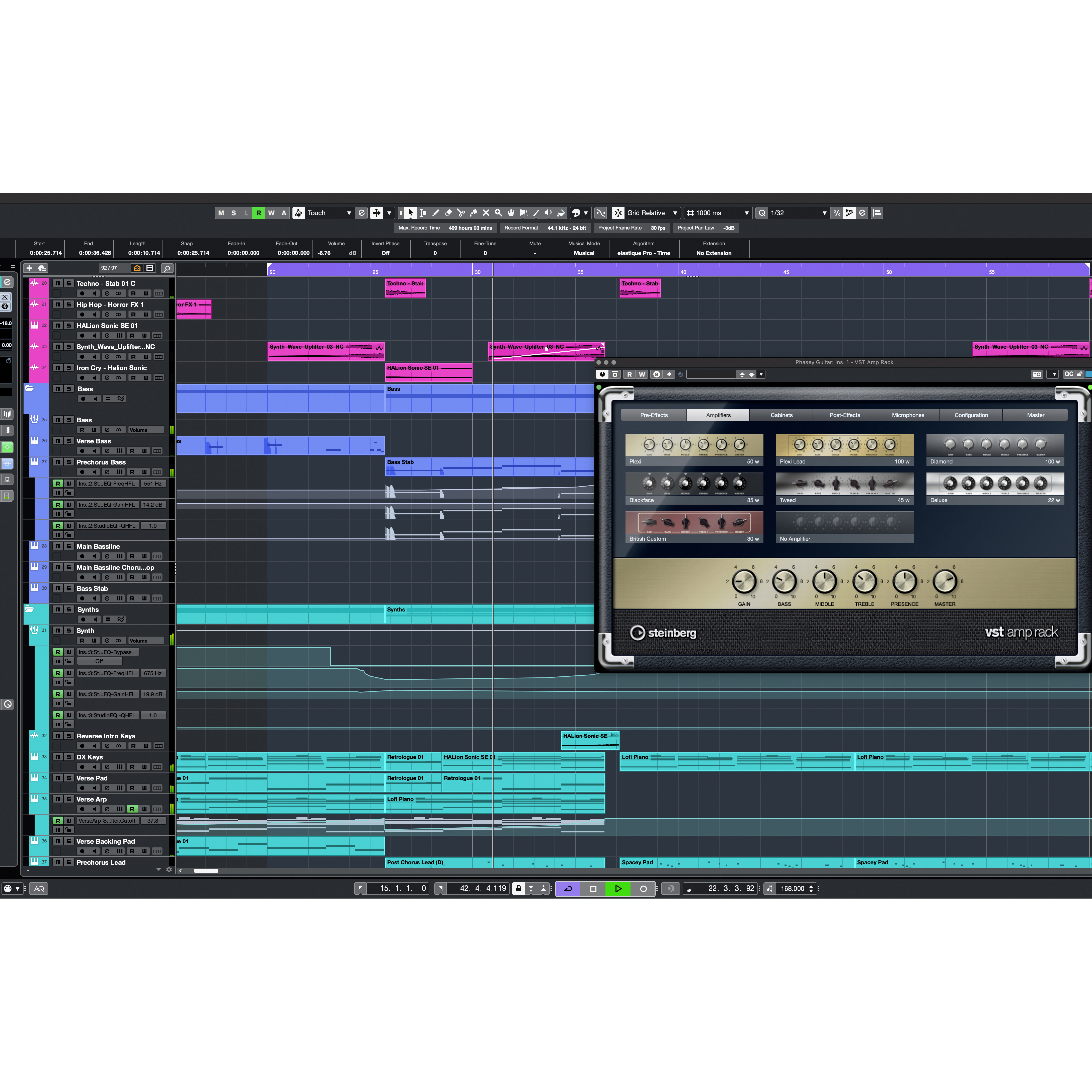Select the Erase tool
This screenshot has height=1092, width=1092.
[x=448, y=213]
